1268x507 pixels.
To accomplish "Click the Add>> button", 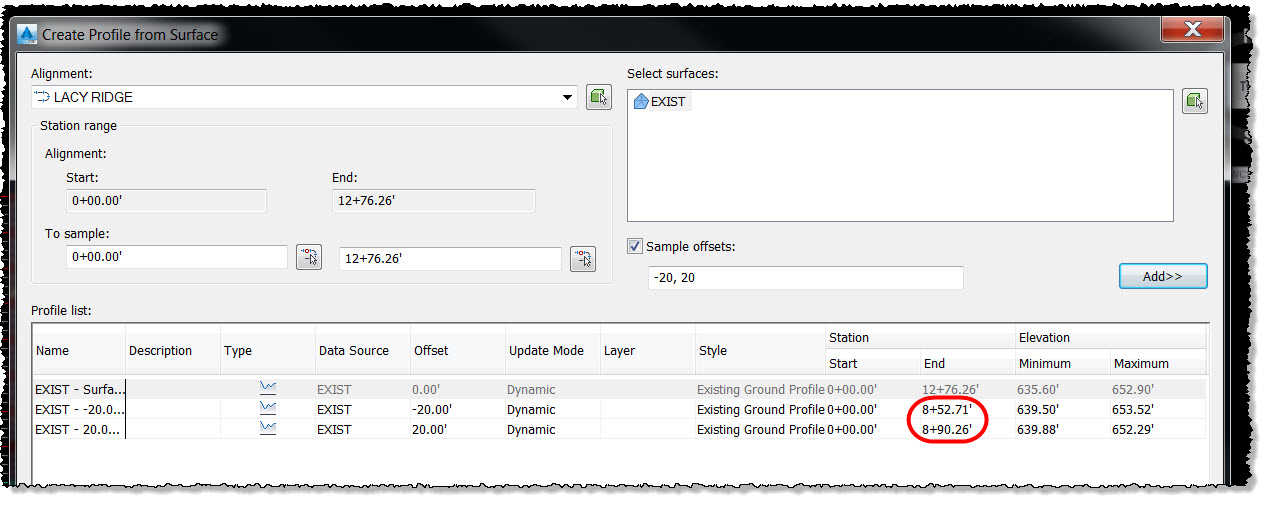I will [x=1163, y=276].
